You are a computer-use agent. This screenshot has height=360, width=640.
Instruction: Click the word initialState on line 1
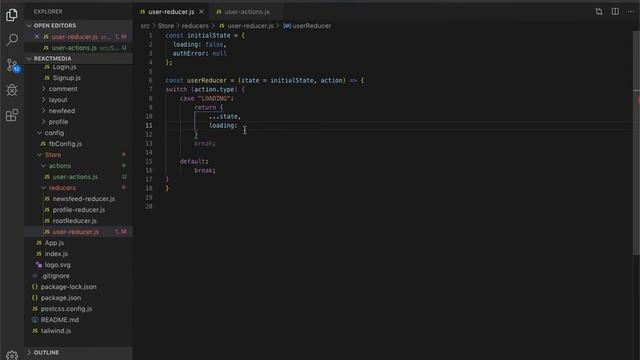pos(209,36)
